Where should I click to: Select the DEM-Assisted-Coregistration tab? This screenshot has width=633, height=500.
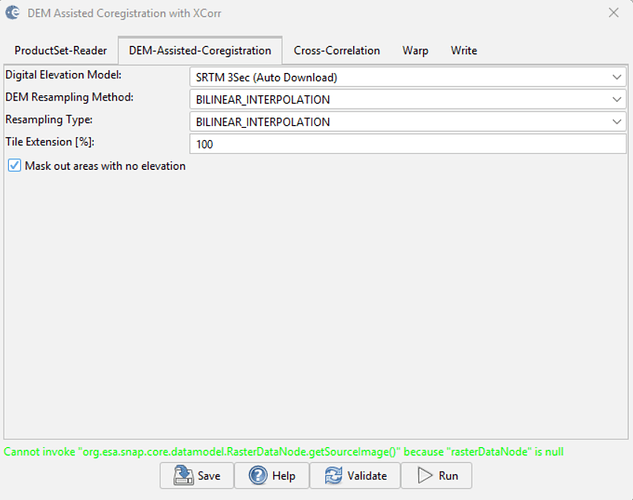click(199, 50)
